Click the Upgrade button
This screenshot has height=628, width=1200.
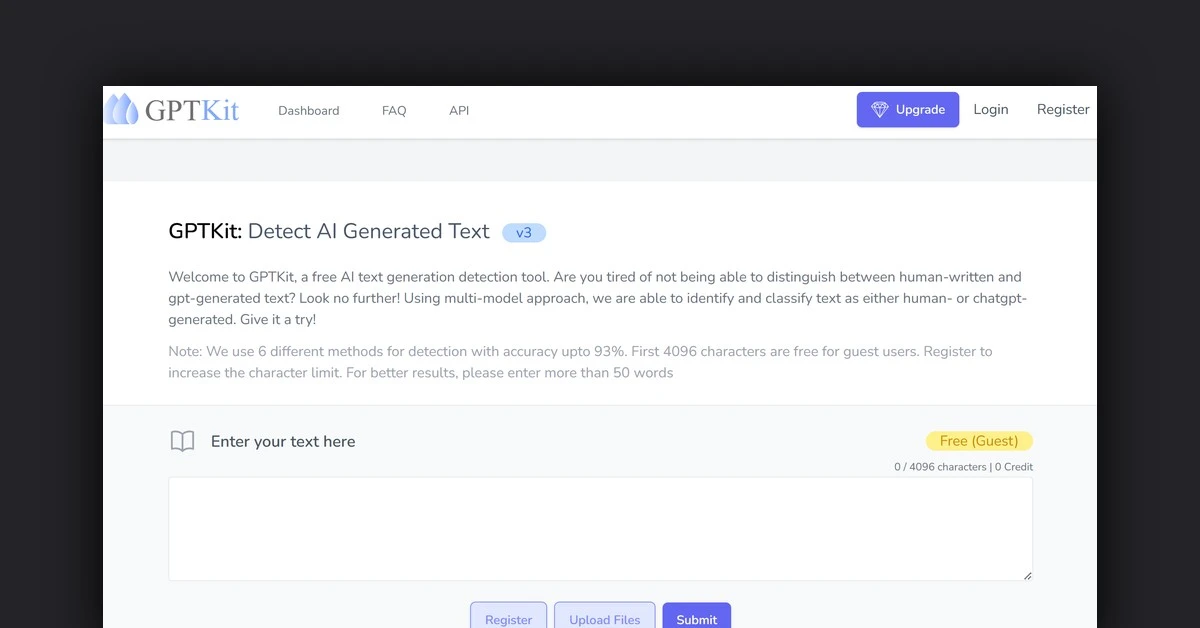907,109
